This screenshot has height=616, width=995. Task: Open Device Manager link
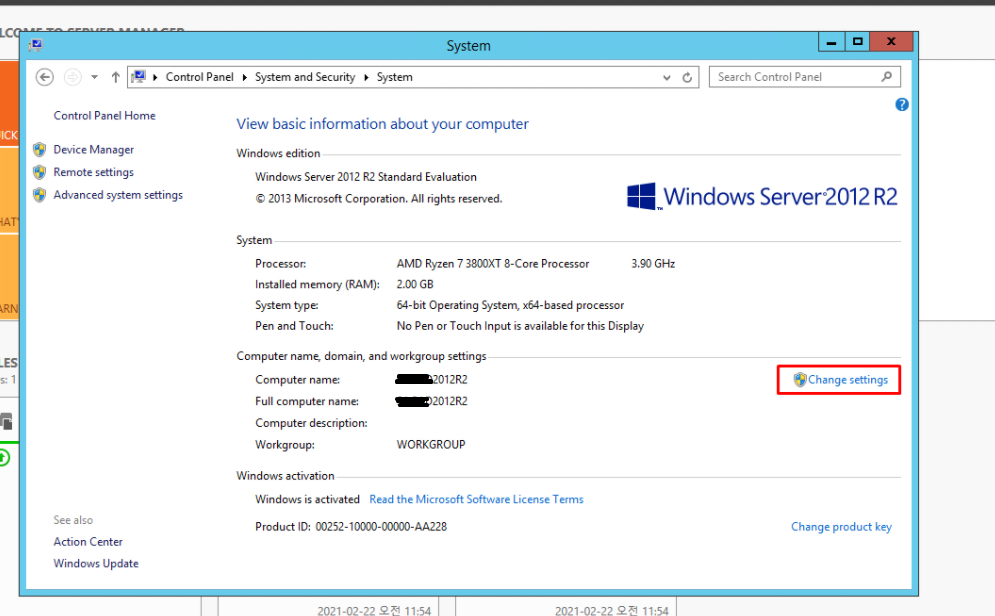click(x=93, y=150)
